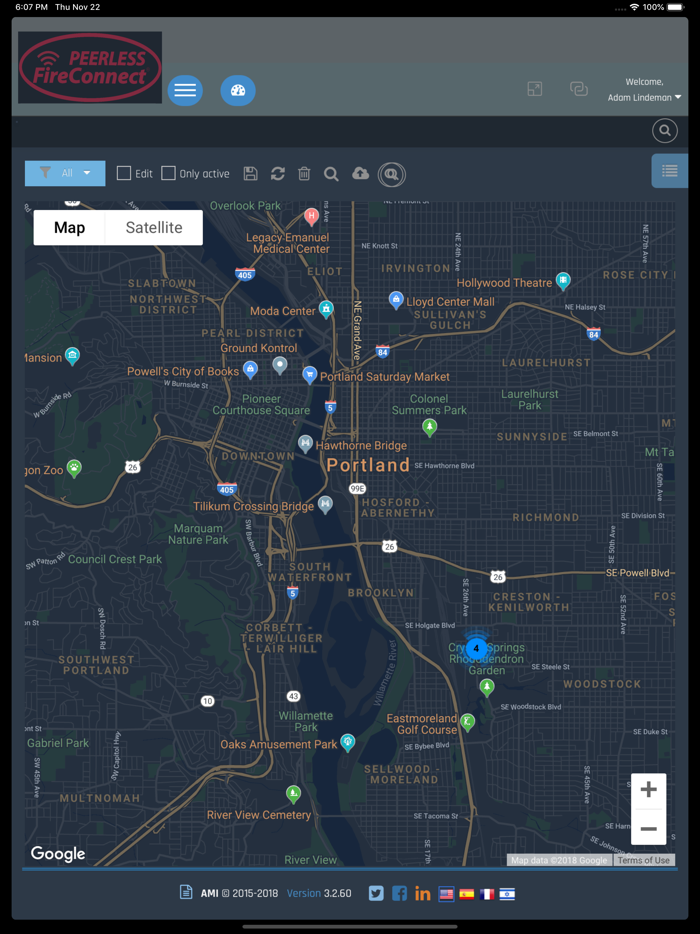The height and width of the screenshot is (934, 700).
Task: Click the Portland Saturday Market cart marker
Action: [x=309, y=375]
